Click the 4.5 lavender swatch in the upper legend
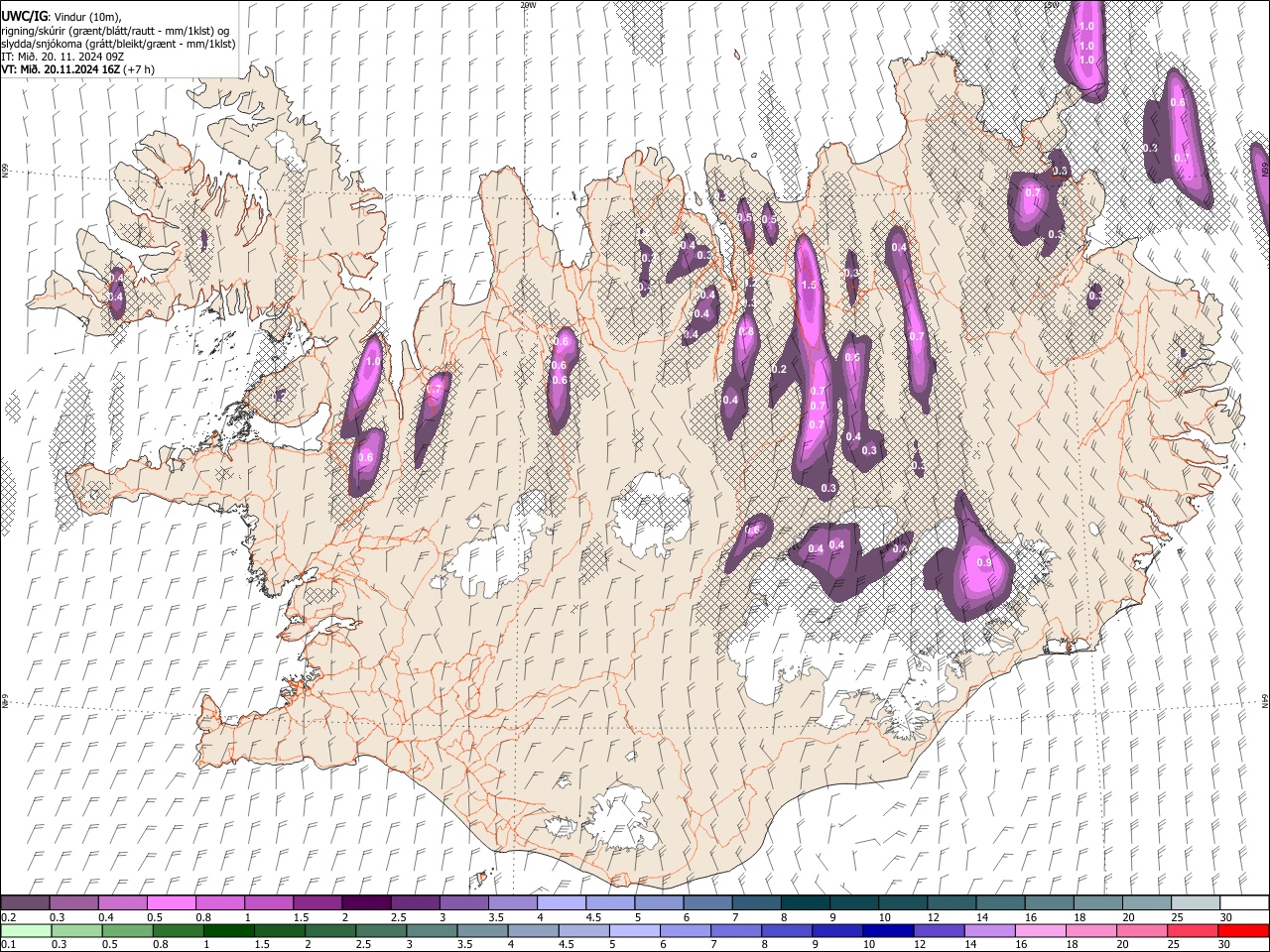This screenshot has height=952, width=1270. click(x=609, y=902)
